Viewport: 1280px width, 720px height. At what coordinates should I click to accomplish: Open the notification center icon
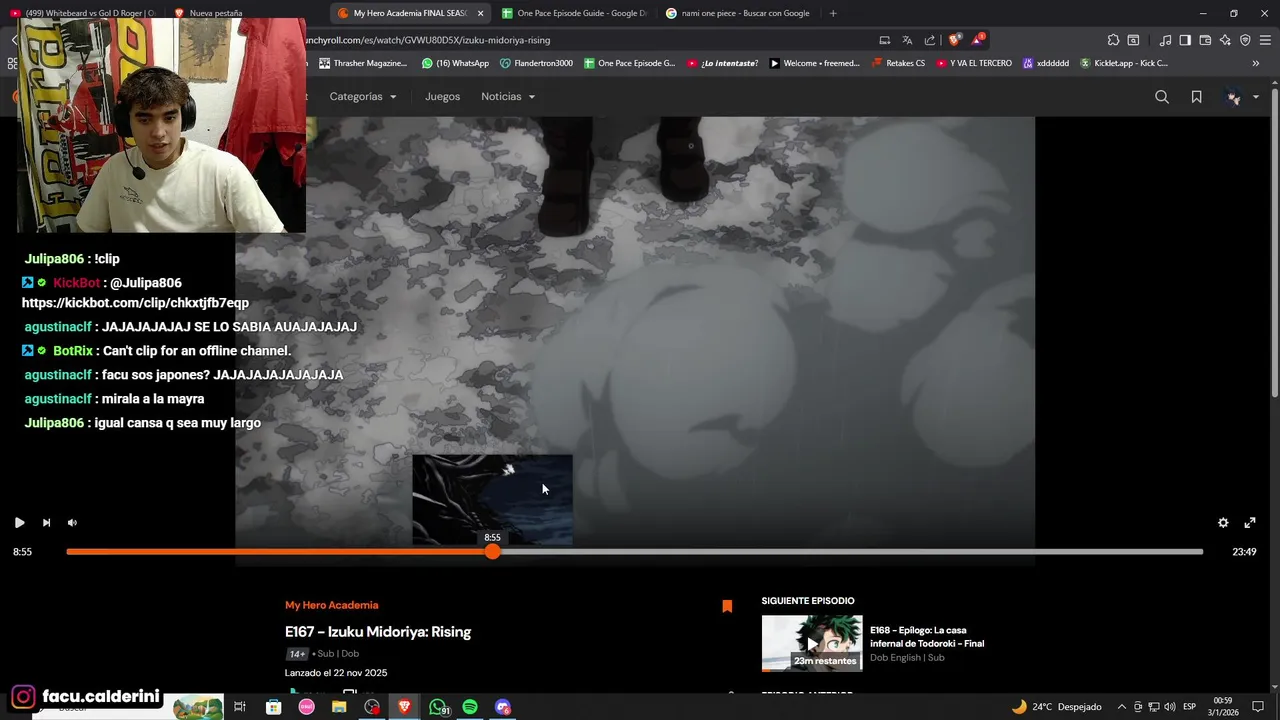[x=1258, y=707]
